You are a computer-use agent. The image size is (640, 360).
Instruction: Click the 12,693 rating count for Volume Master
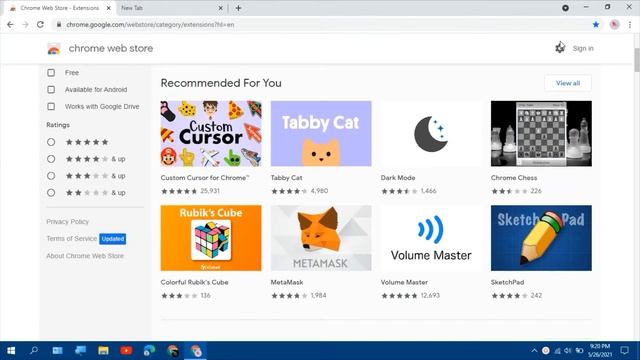[430, 296]
